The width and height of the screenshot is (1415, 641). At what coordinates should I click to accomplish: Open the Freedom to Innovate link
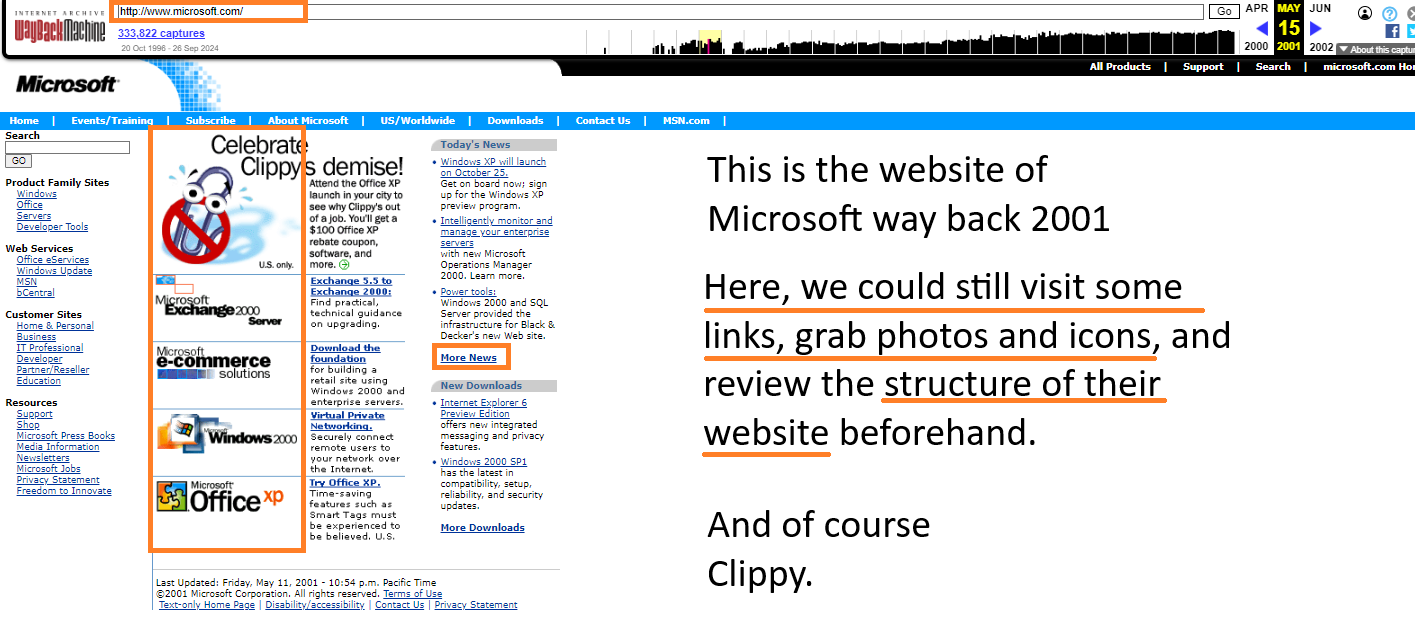pyautogui.click(x=64, y=491)
